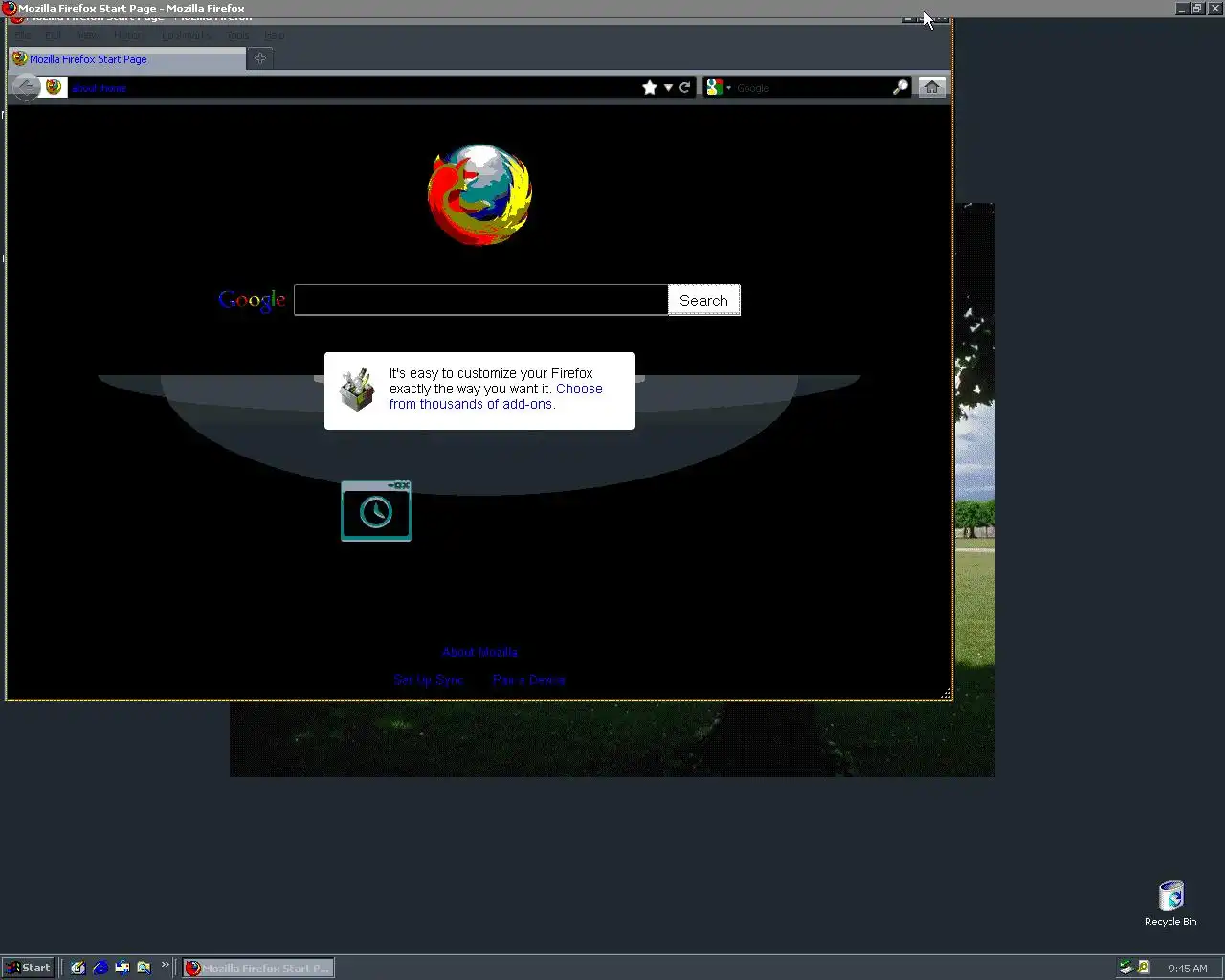Bookmark this page with the star icon
Screen dimensions: 1225x980
pyautogui.click(x=650, y=87)
